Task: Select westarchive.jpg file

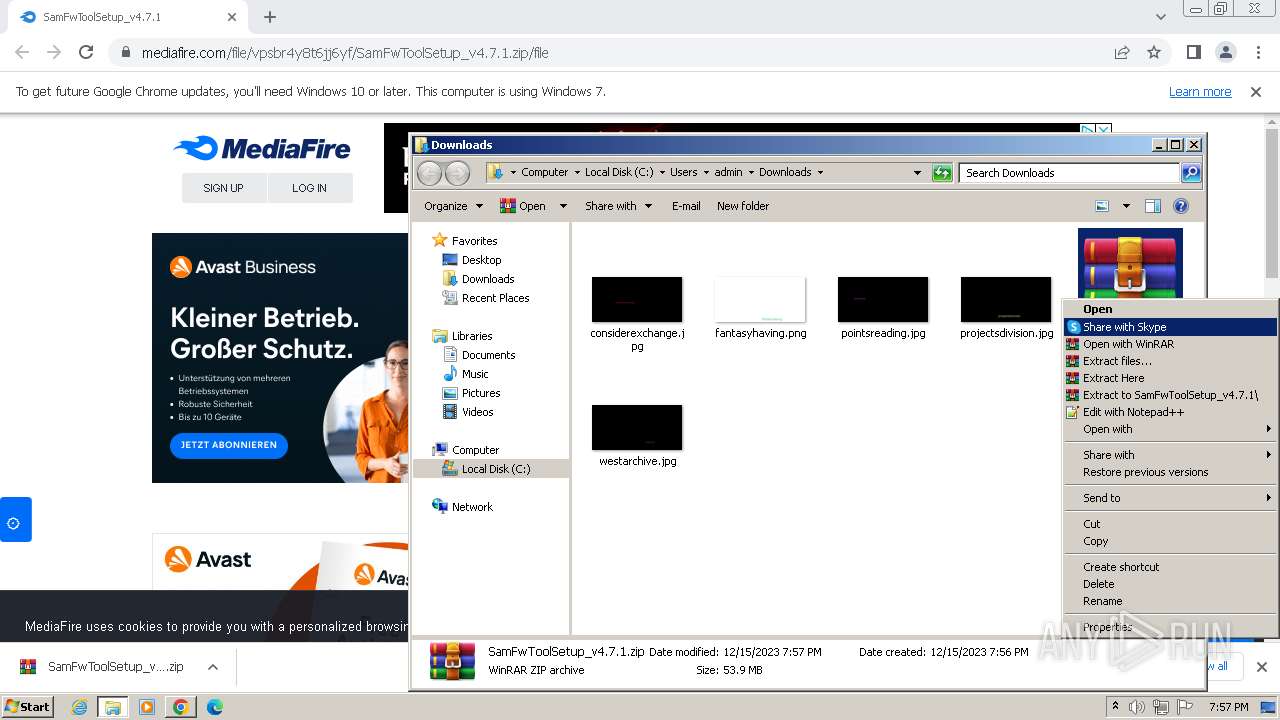Action: tap(637, 437)
